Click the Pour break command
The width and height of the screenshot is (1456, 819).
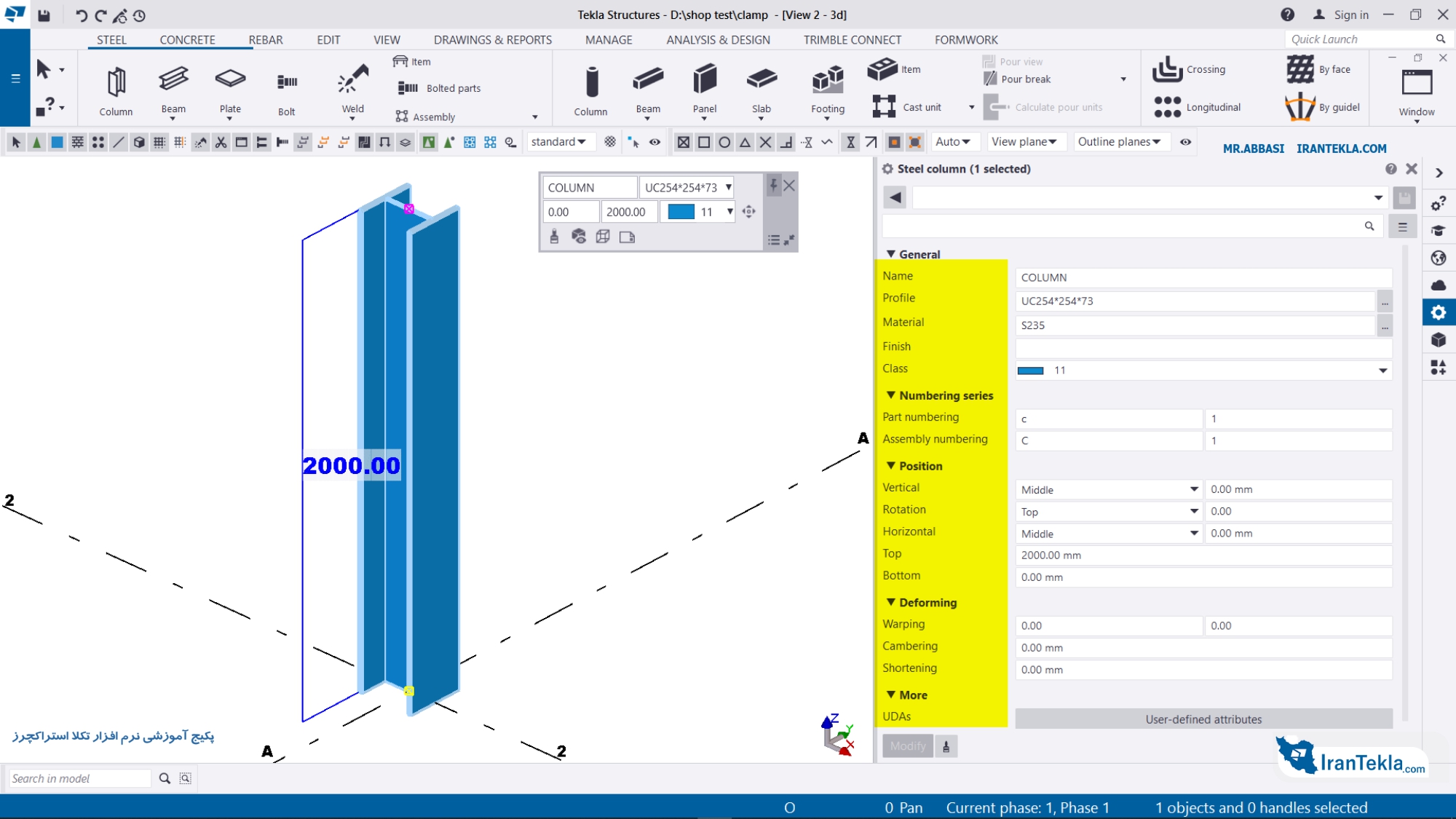click(1018, 79)
